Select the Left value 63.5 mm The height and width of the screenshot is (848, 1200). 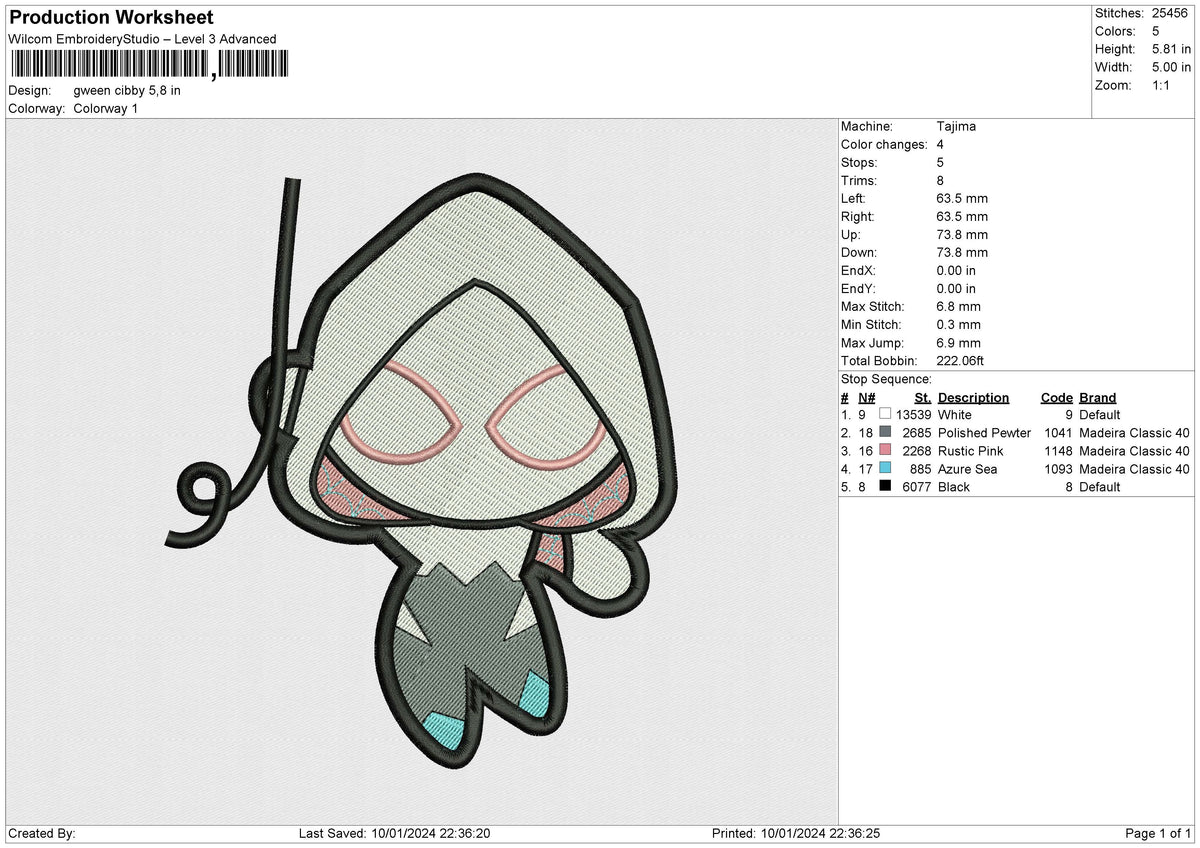click(x=963, y=199)
